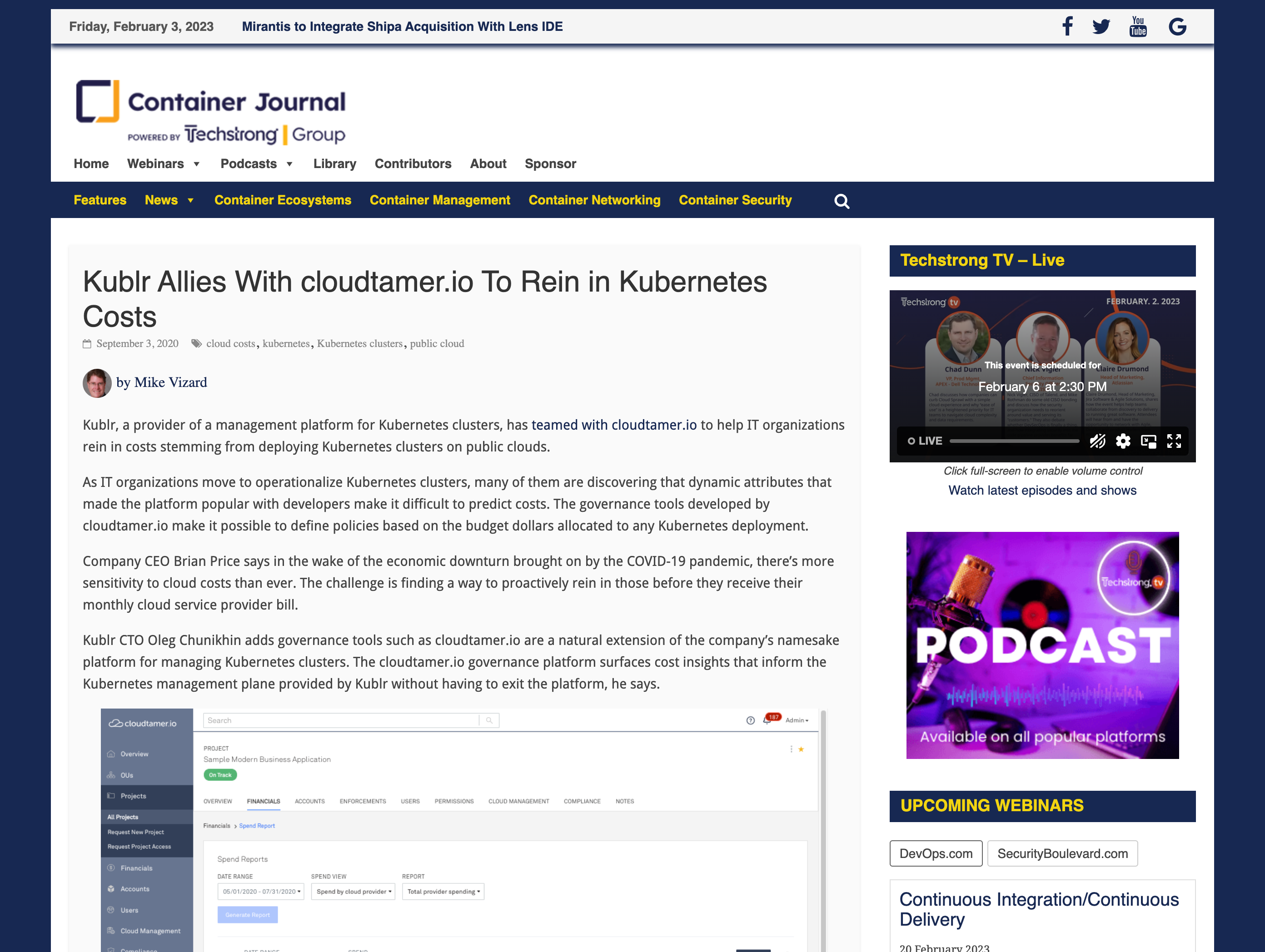Image resolution: width=1265 pixels, height=952 pixels.
Task: Click the article date 'September 3, 2020'
Action: point(137,344)
